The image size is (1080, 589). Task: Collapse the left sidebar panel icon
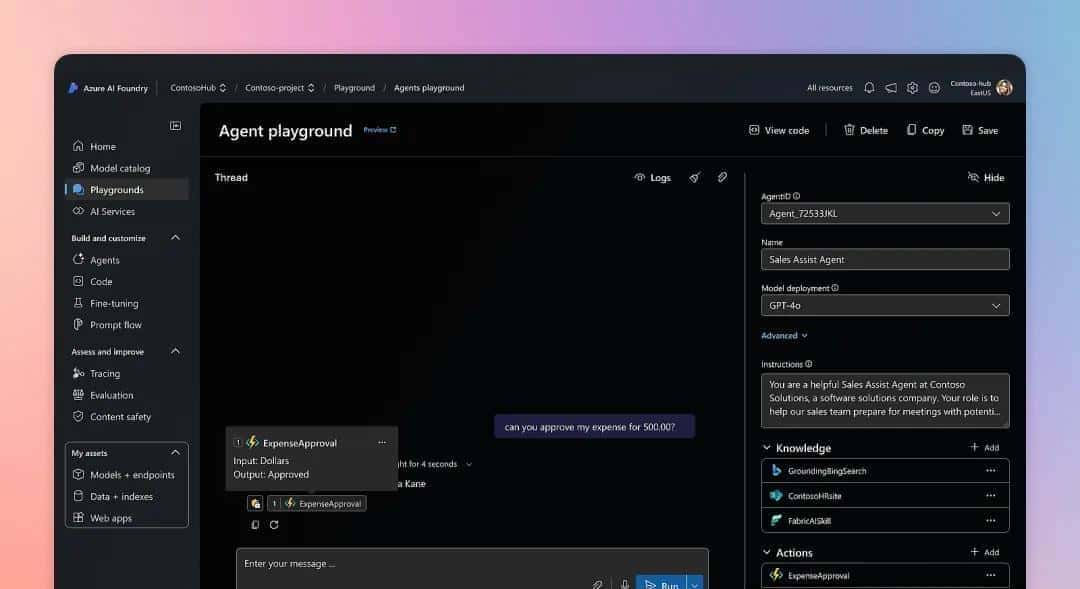(175, 125)
